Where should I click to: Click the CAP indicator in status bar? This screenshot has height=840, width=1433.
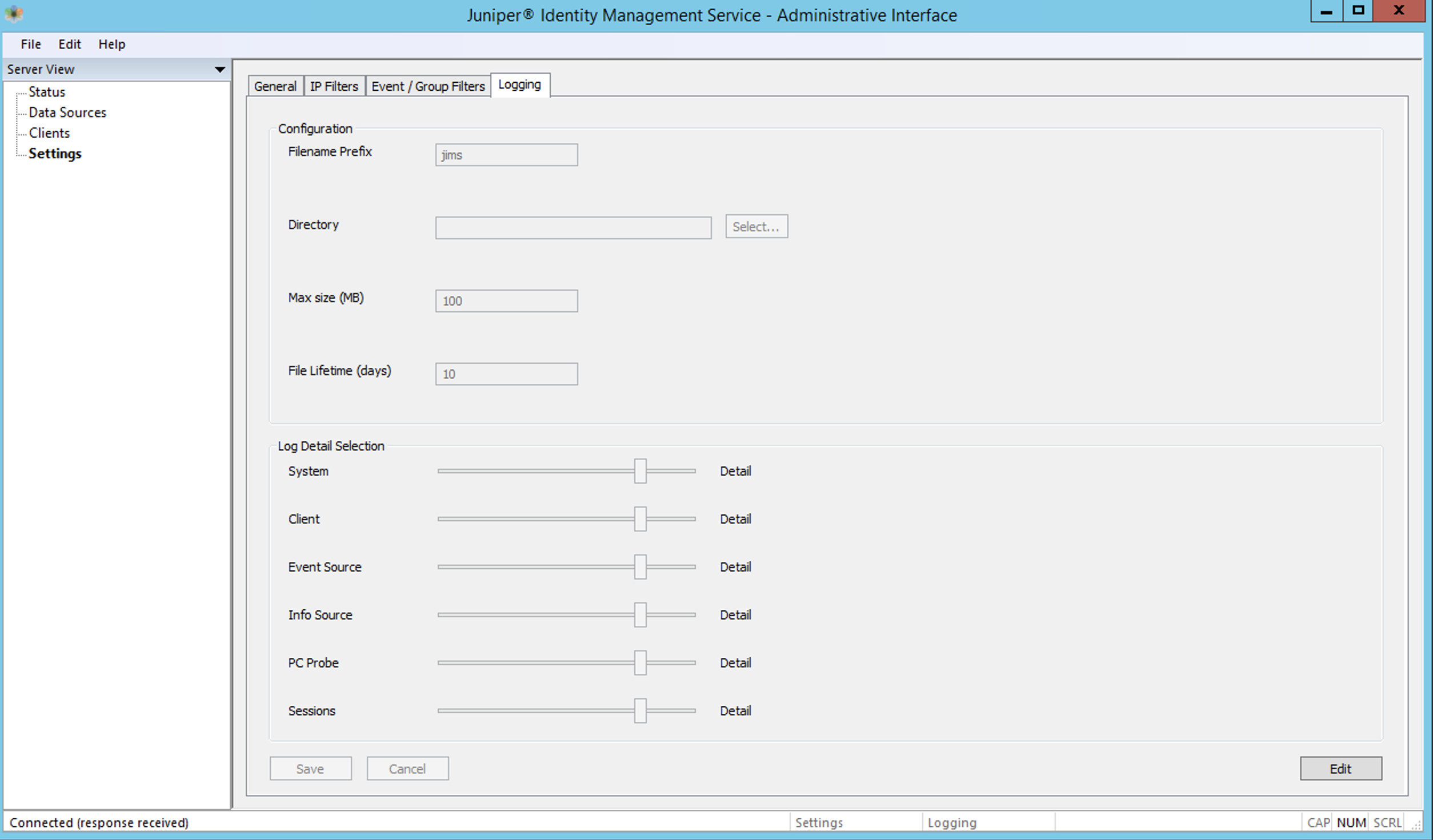tap(1318, 823)
